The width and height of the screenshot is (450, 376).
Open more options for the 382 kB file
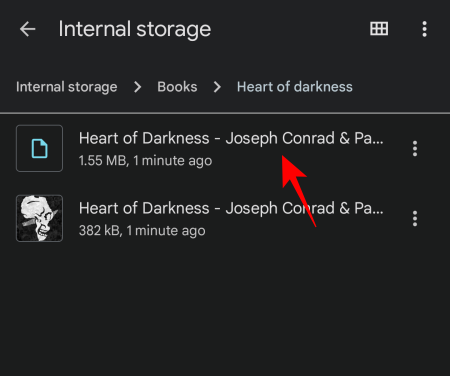coord(415,218)
